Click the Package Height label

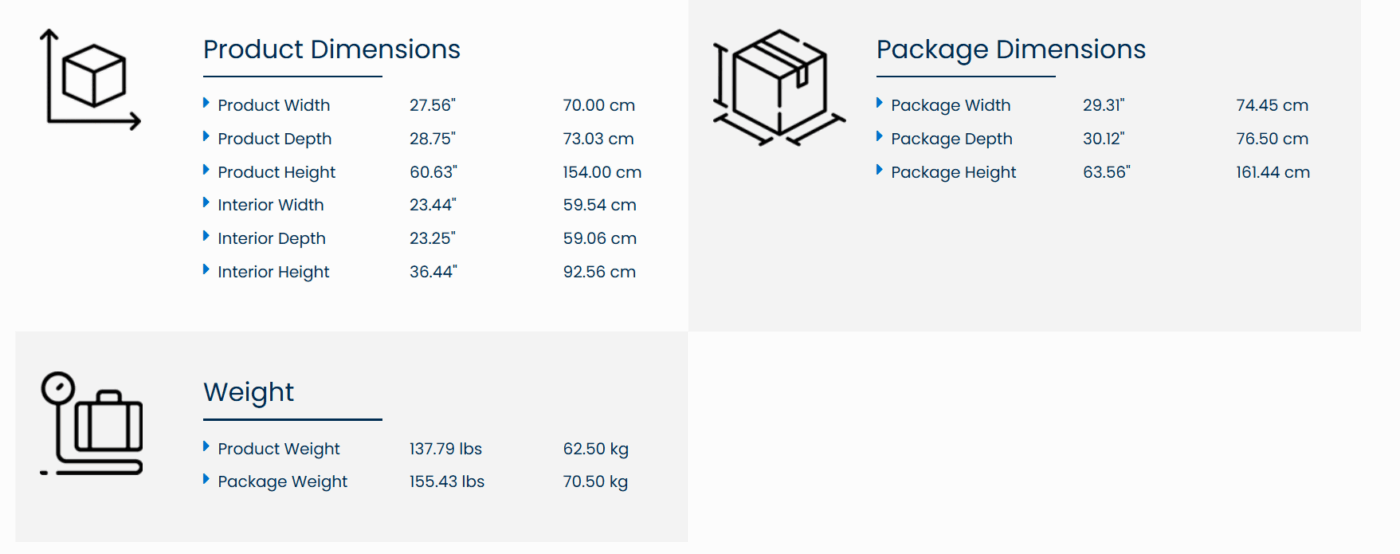[953, 172]
